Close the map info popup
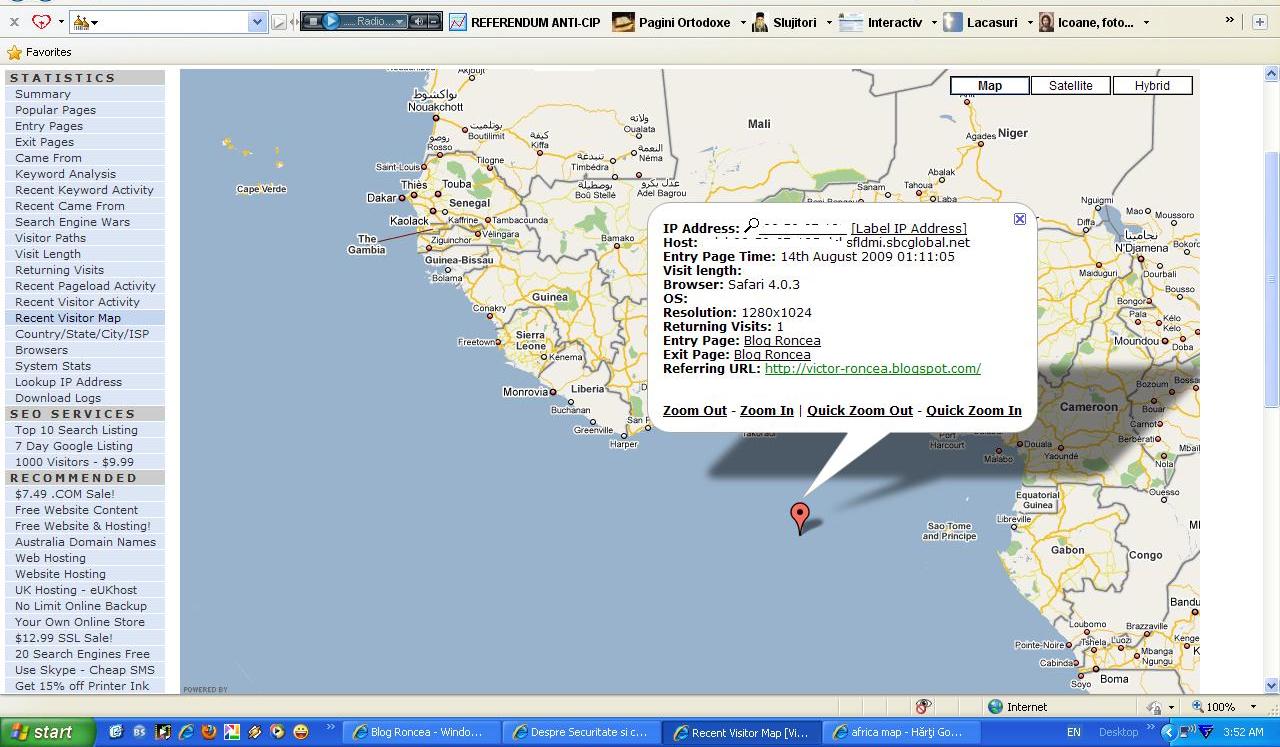1280x747 pixels. tap(1020, 219)
